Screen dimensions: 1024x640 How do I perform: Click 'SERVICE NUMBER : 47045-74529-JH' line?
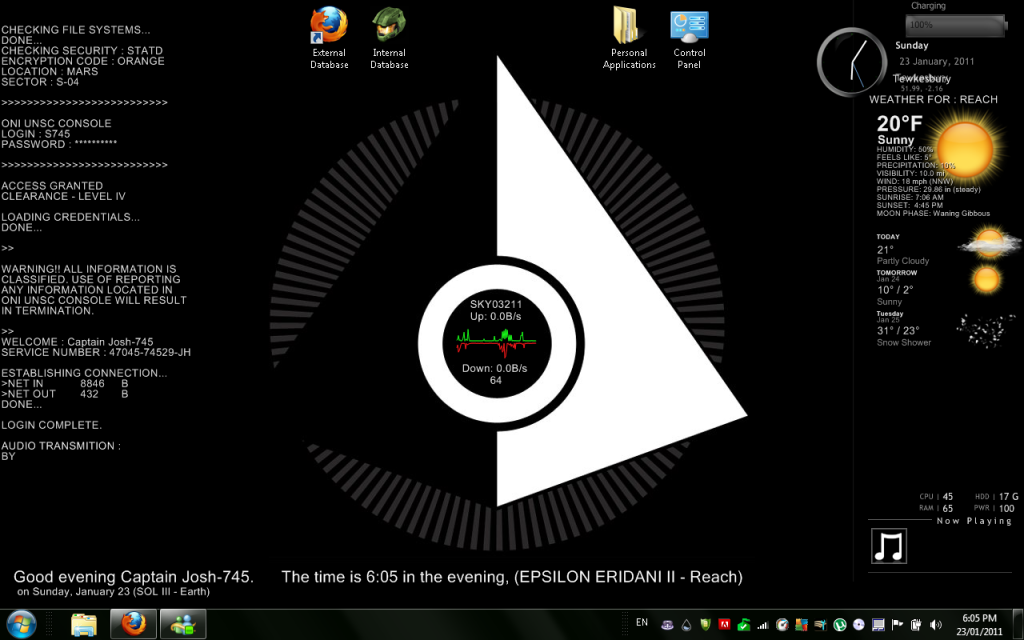(x=96, y=353)
